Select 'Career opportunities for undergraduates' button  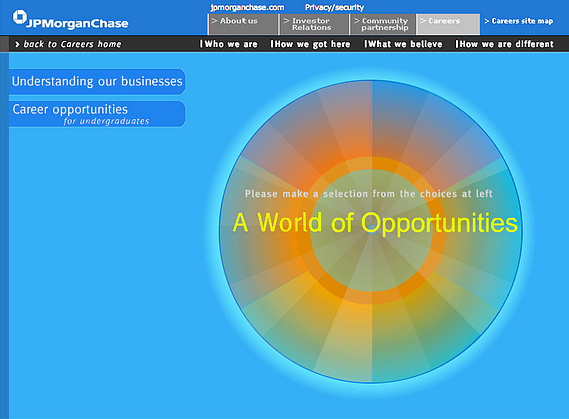point(97,114)
